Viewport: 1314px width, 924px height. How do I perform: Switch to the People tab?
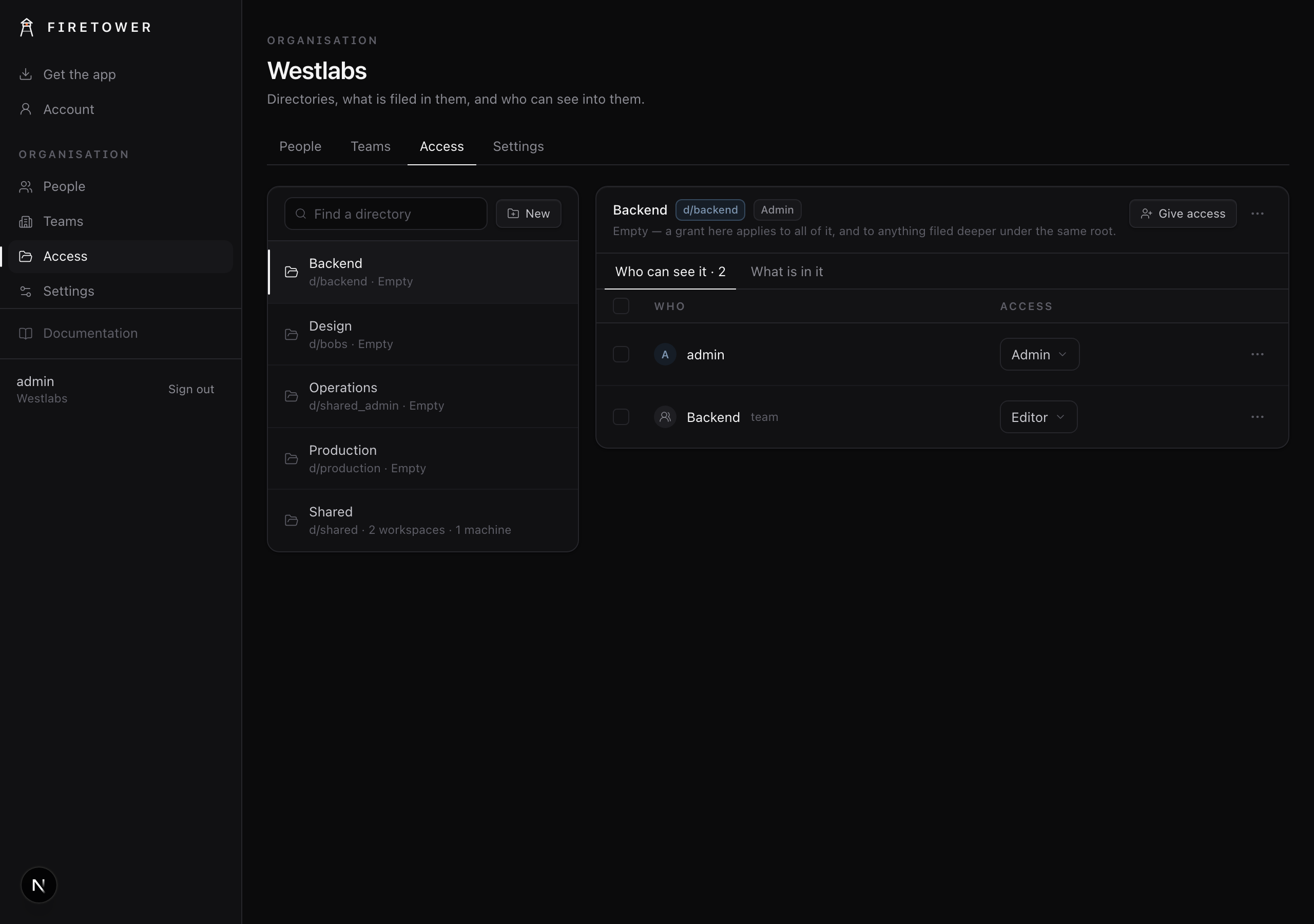click(x=300, y=147)
